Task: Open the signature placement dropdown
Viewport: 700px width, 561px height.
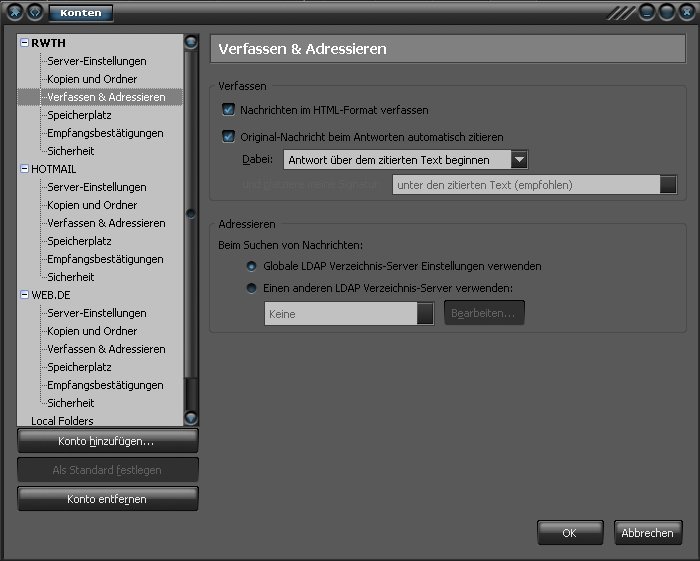Action: (x=535, y=184)
